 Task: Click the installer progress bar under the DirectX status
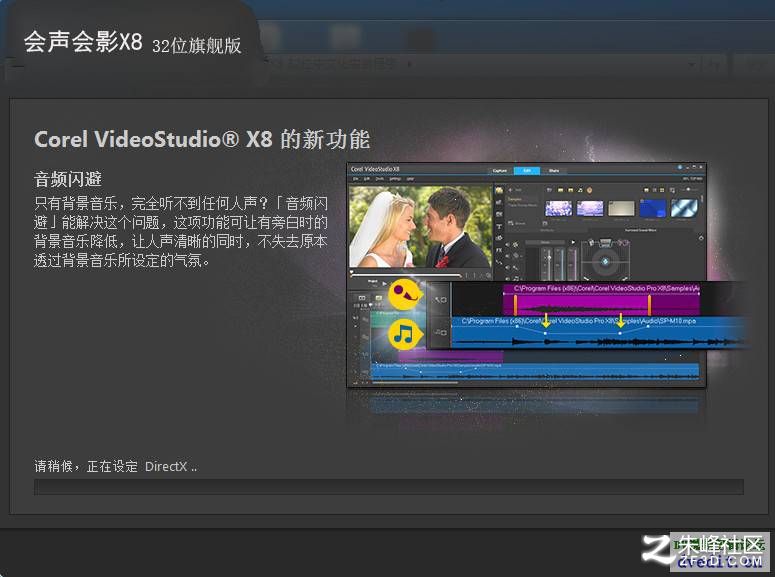click(388, 487)
